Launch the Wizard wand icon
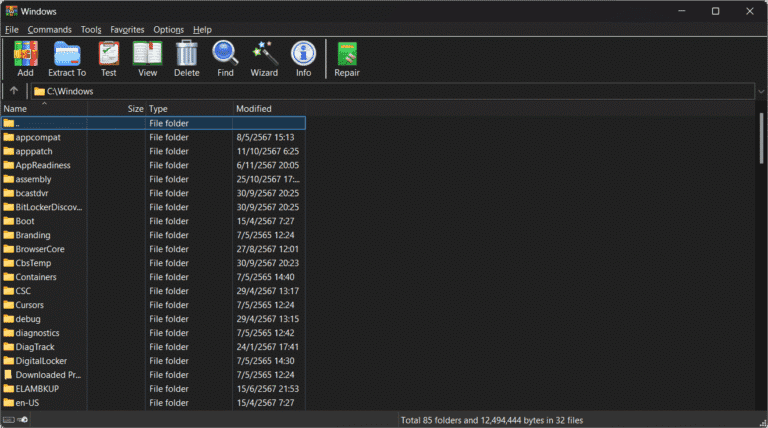768x428 pixels. point(264,54)
